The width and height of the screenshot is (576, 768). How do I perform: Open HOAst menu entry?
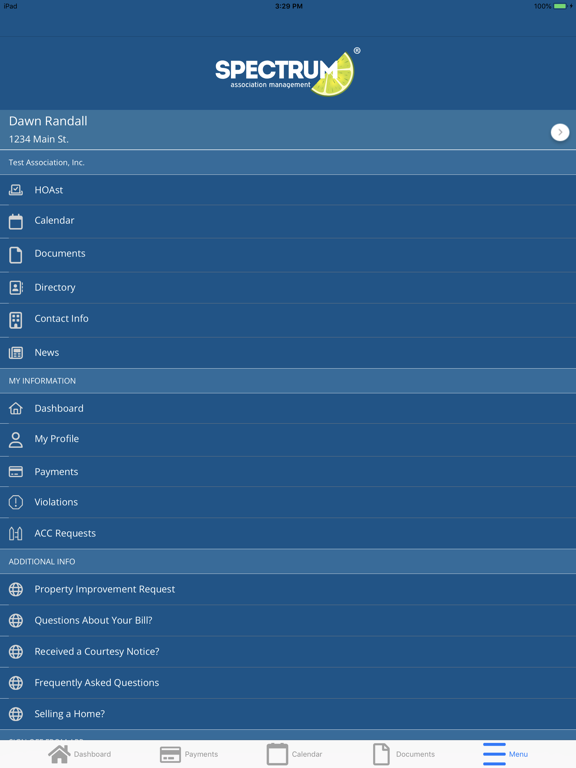[x=288, y=190]
